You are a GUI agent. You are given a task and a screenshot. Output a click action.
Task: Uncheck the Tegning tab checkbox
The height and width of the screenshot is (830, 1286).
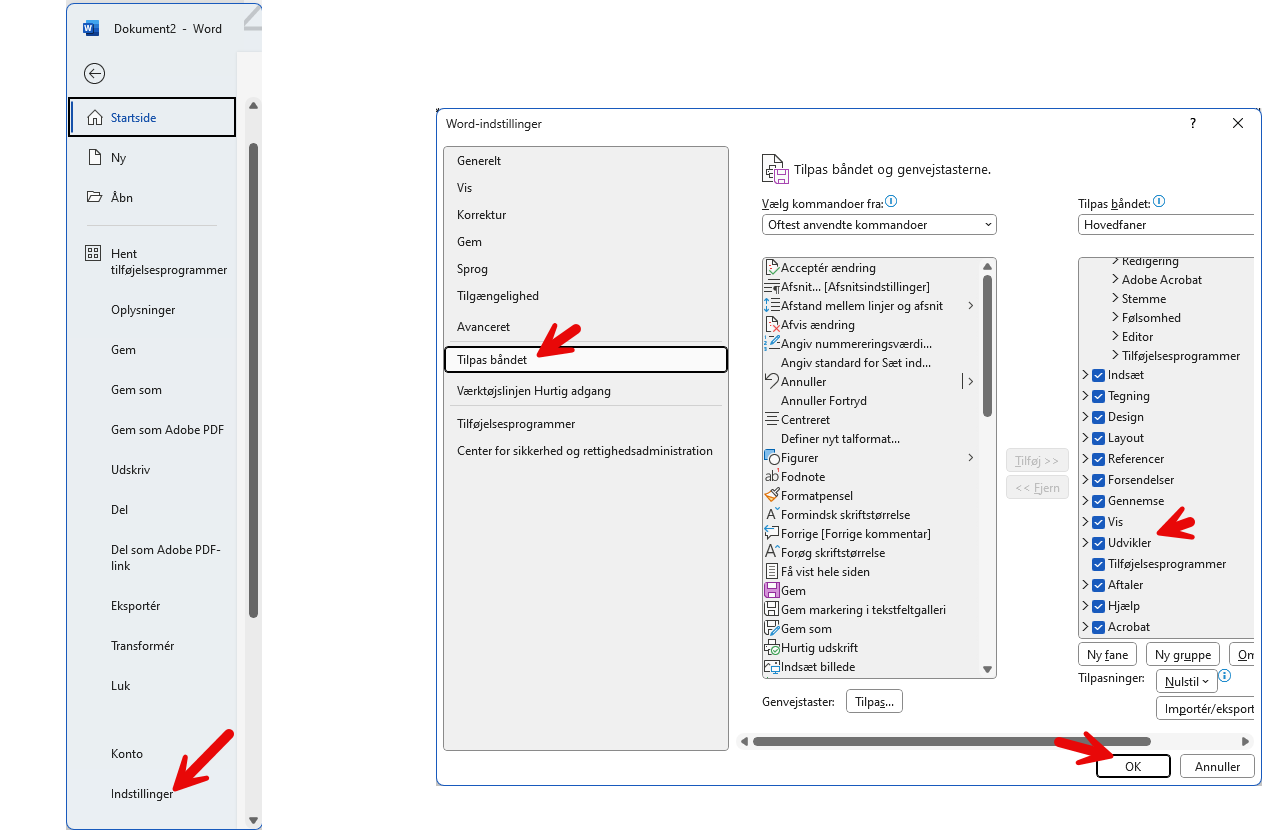tap(1098, 396)
